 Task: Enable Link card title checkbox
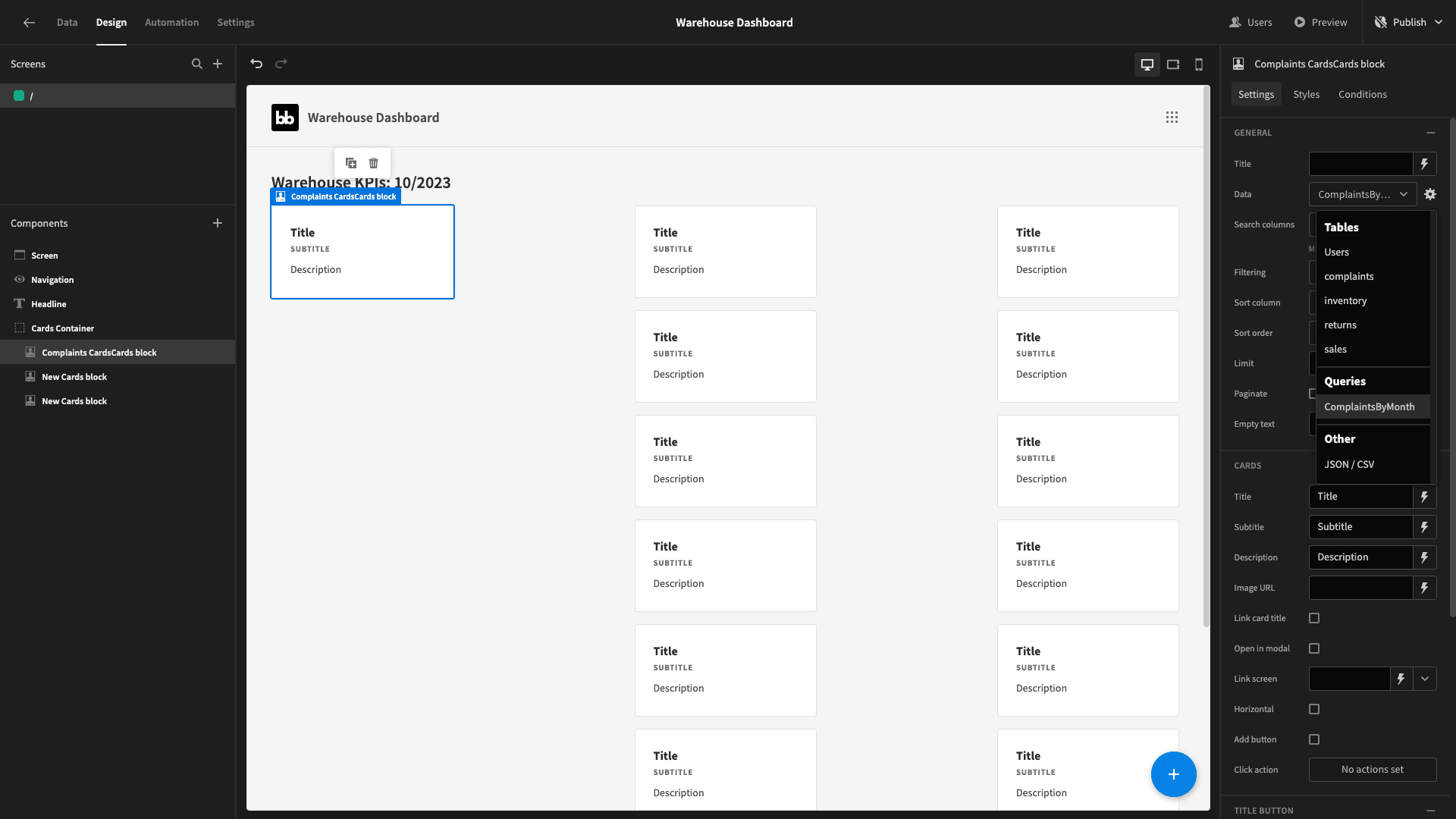(1314, 618)
